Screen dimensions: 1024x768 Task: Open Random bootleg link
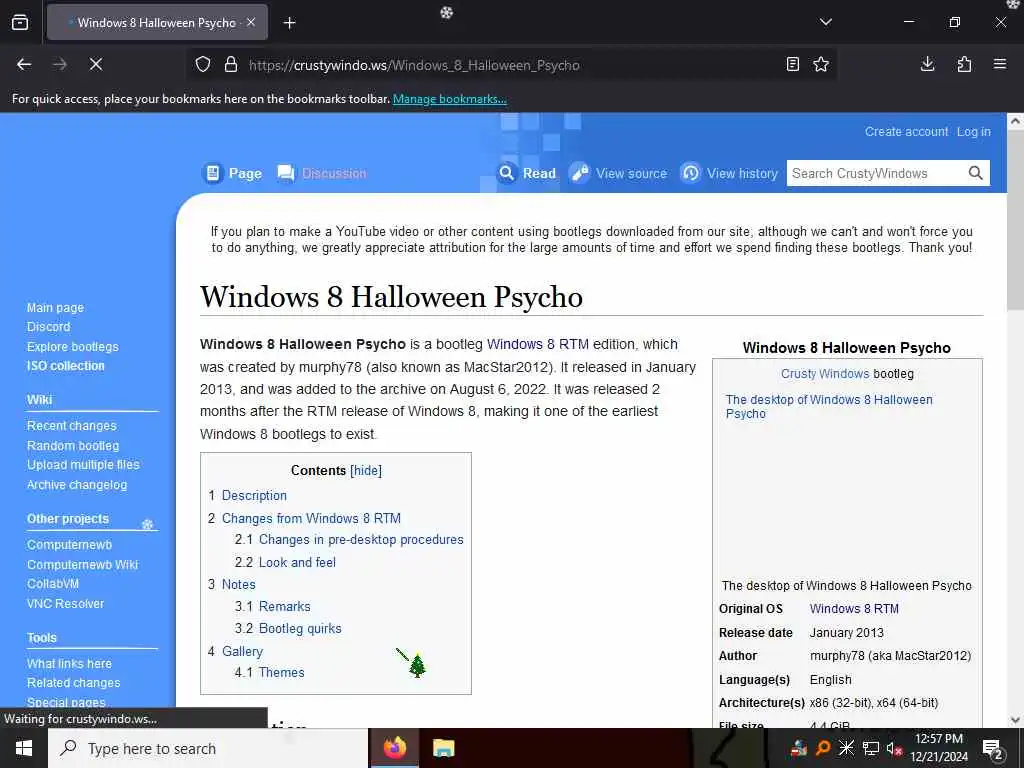click(x=73, y=445)
